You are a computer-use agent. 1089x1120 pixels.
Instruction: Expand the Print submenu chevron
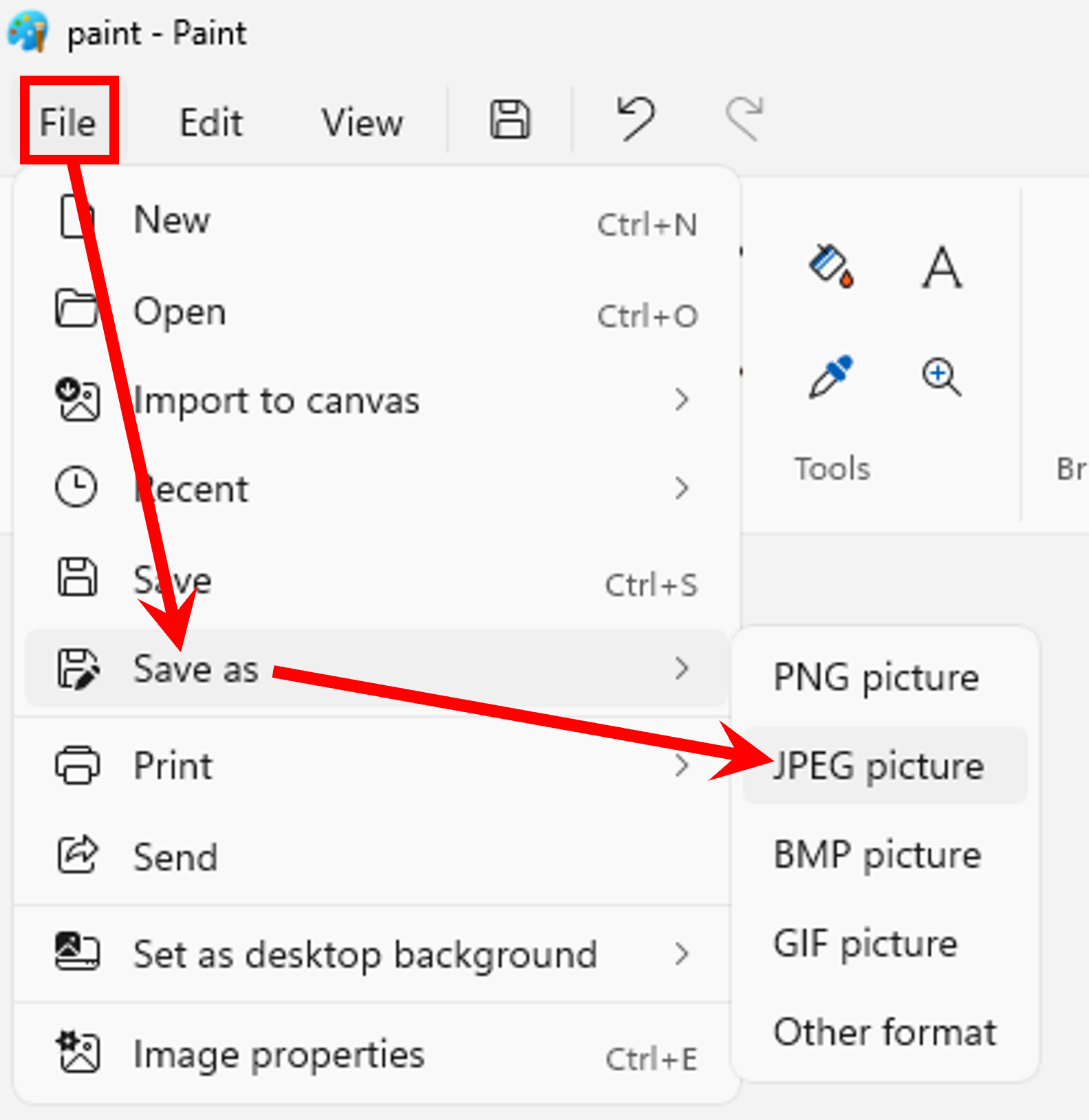[682, 765]
